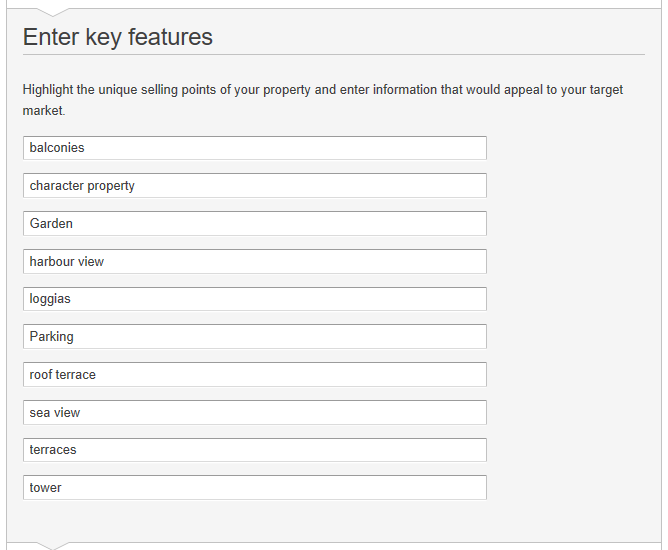Viewport: 668px width, 550px height.
Task: Place cursor in 'roof terrace' field
Action: (x=254, y=375)
